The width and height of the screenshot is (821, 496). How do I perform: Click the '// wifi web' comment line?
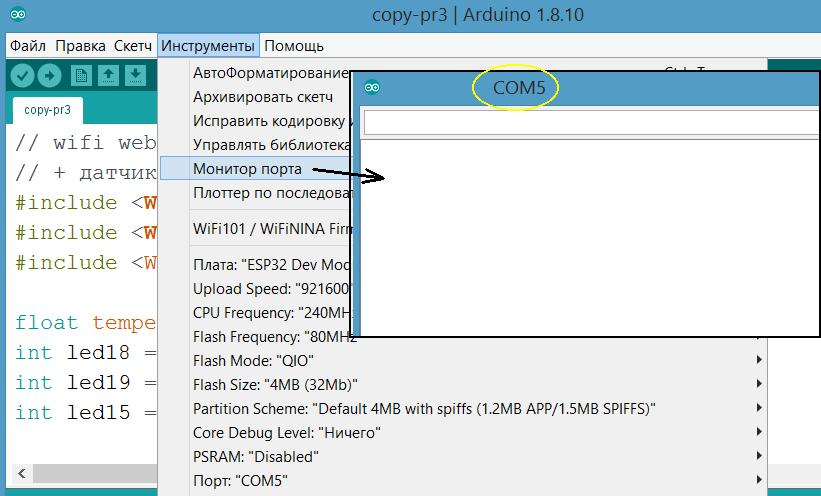coord(86,142)
